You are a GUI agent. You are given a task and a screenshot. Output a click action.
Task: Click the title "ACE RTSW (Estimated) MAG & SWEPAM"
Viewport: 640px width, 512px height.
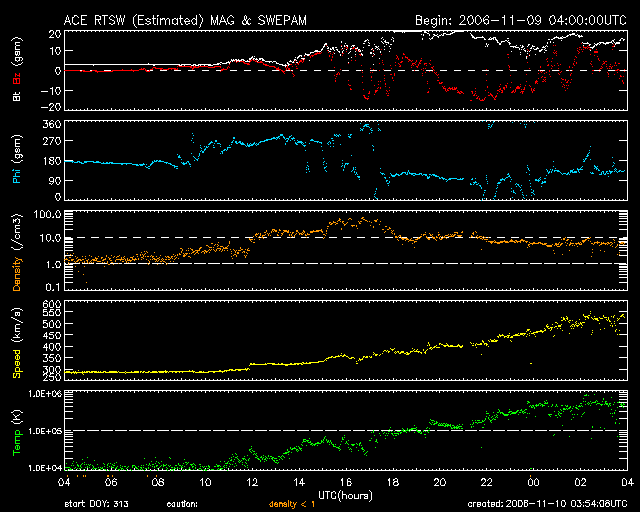pos(185,20)
